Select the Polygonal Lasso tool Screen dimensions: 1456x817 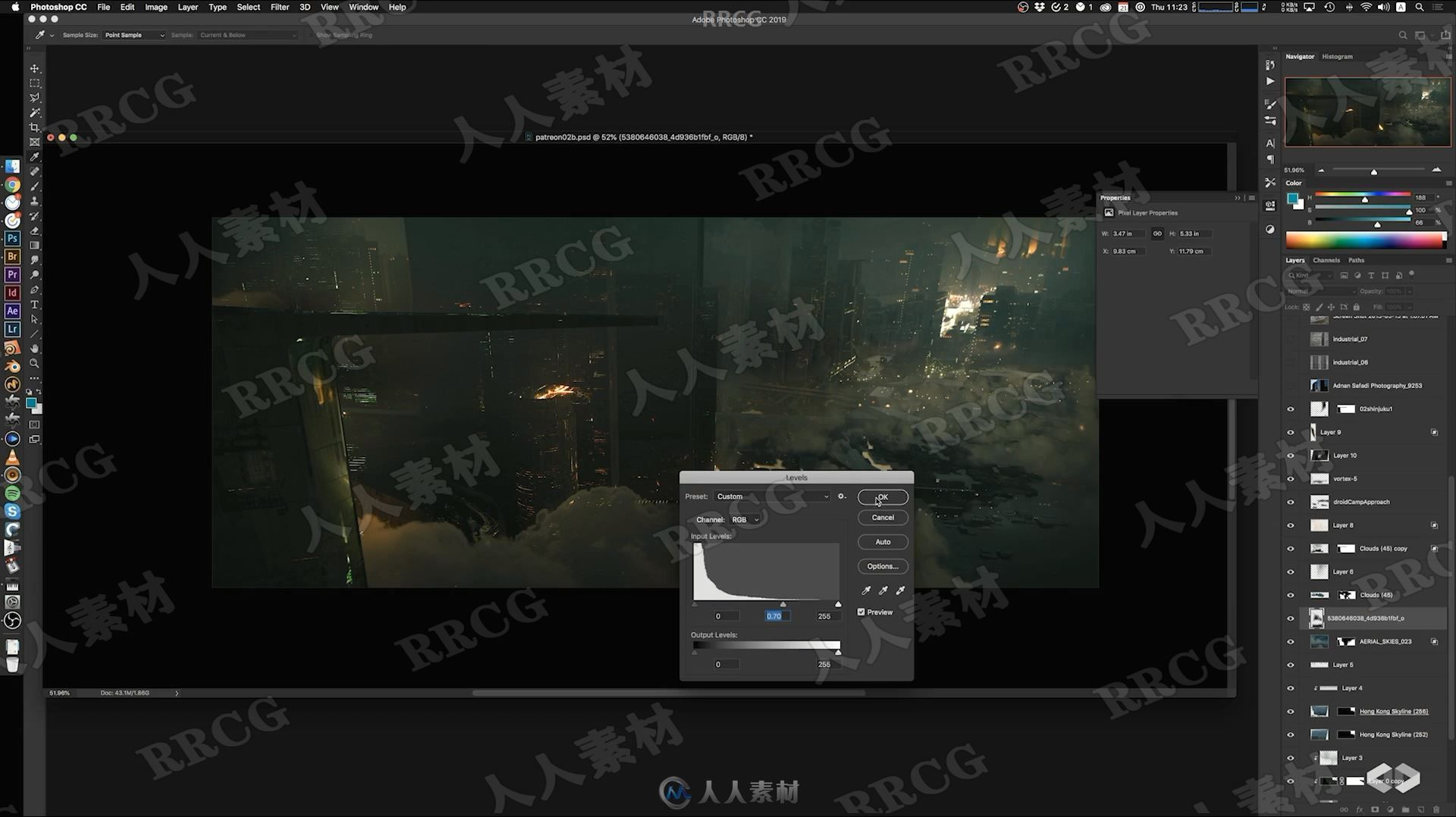coord(34,98)
